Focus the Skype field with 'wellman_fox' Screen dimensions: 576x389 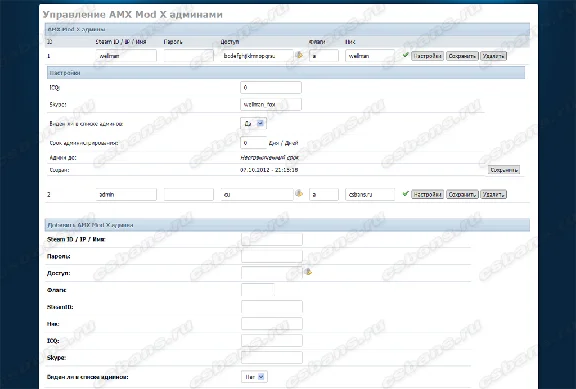click(x=271, y=104)
